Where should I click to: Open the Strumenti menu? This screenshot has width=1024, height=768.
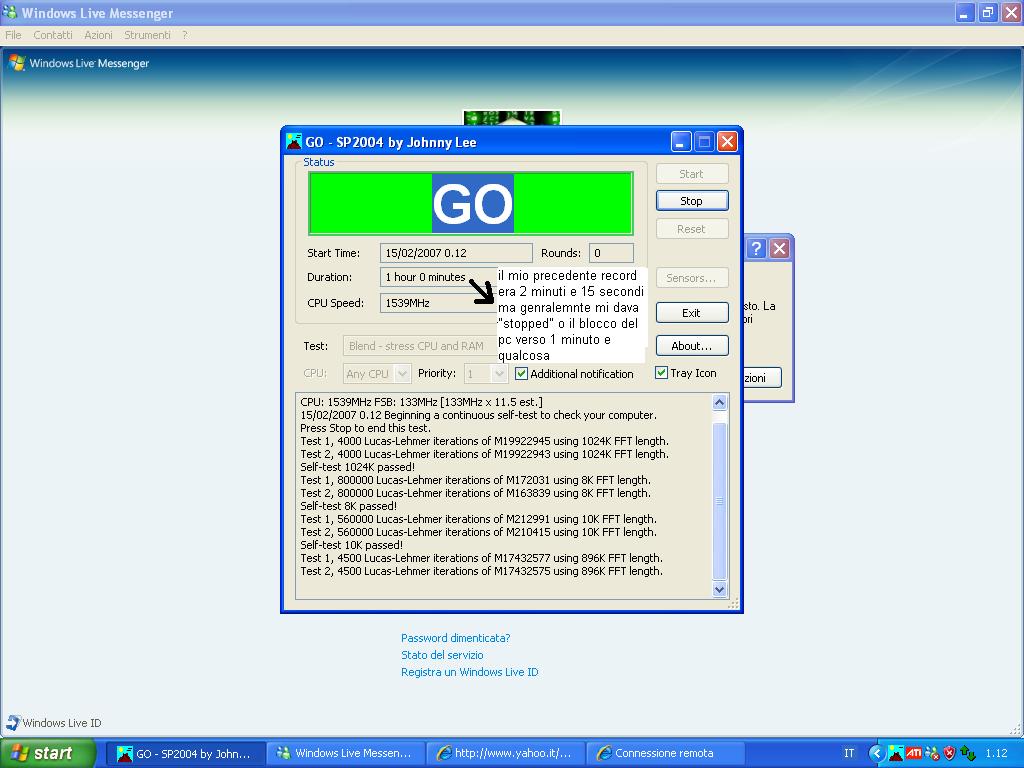pyautogui.click(x=147, y=35)
